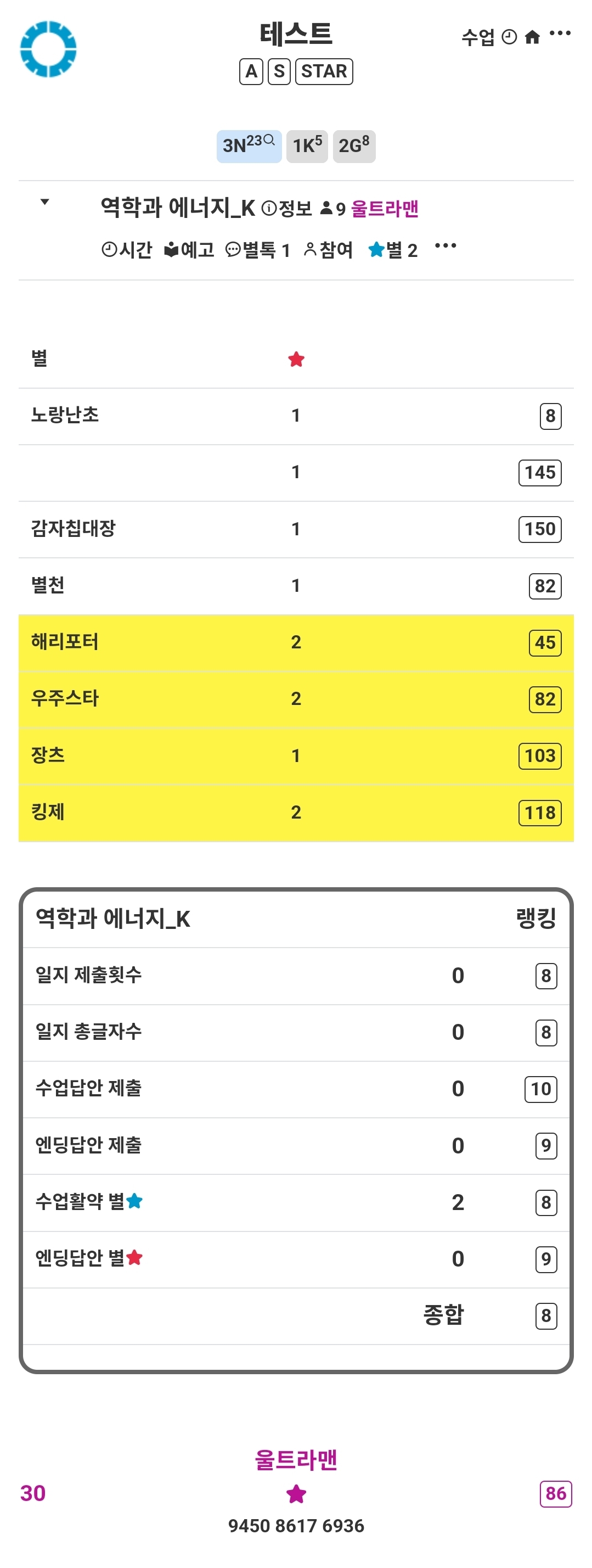The height and width of the screenshot is (1568, 592).
Task: Open 시간 with clock icon
Action: pyautogui.click(x=127, y=250)
